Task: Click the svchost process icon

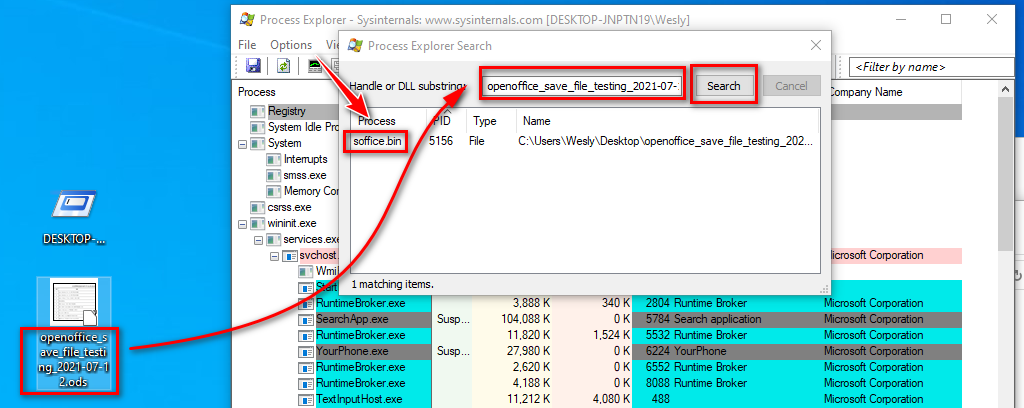Action: [x=289, y=255]
